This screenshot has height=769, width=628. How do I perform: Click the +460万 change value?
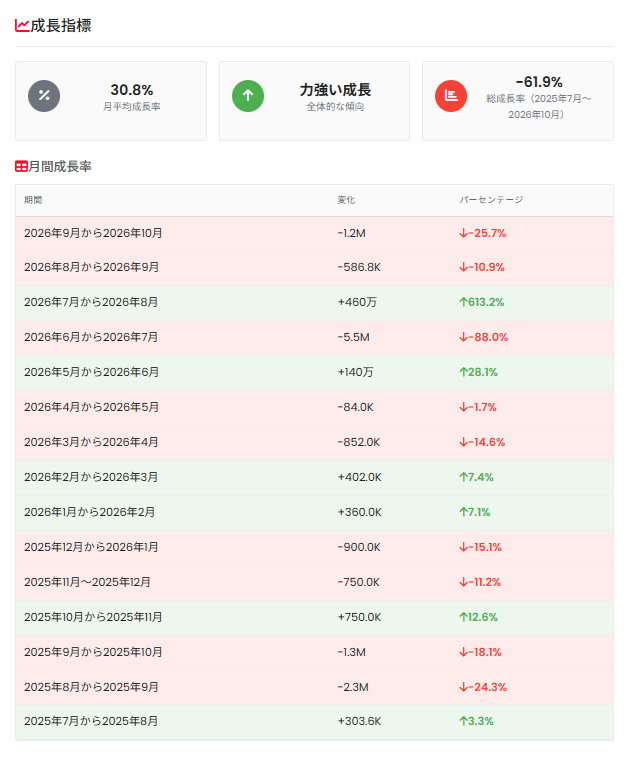(357, 303)
